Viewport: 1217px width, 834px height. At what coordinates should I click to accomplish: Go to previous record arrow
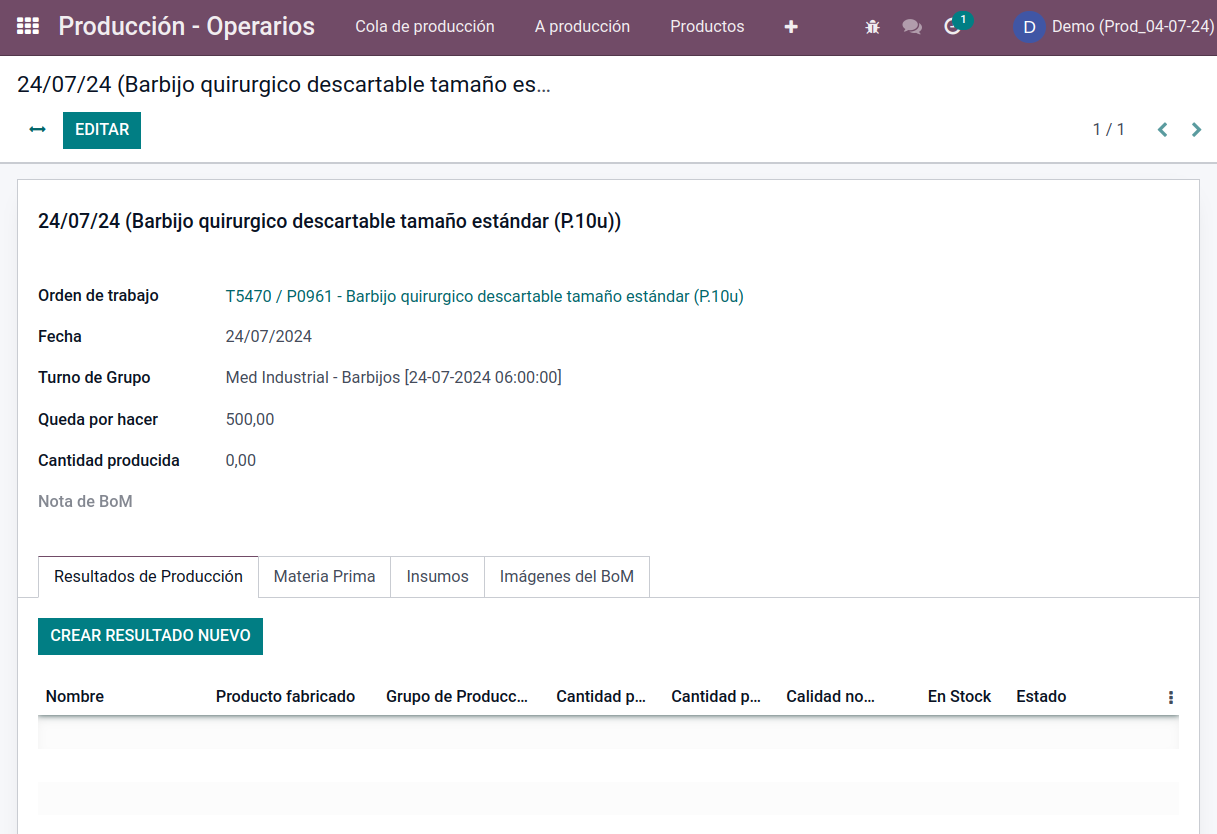pyautogui.click(x=1162, y=130)
